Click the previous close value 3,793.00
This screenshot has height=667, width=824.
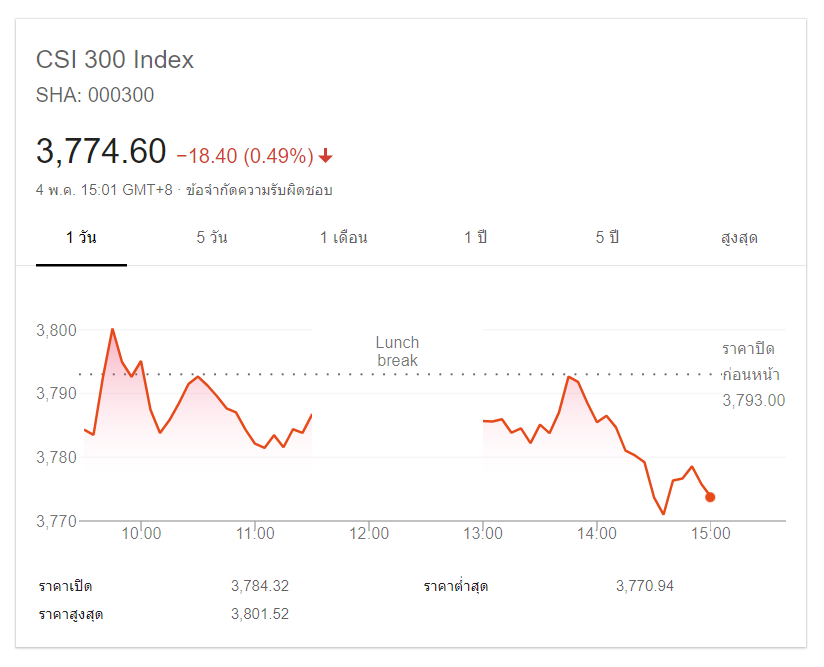tap(753, 401)
